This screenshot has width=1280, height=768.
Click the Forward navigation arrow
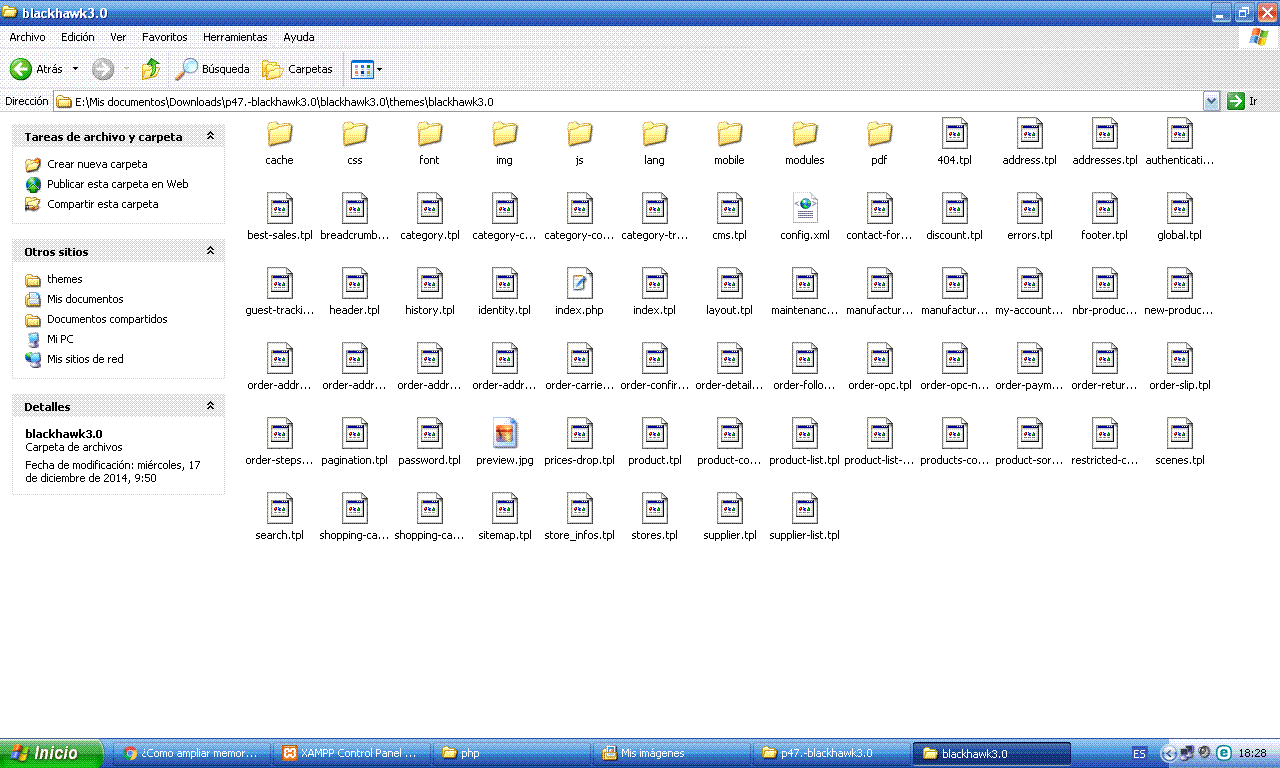[103, 69]
